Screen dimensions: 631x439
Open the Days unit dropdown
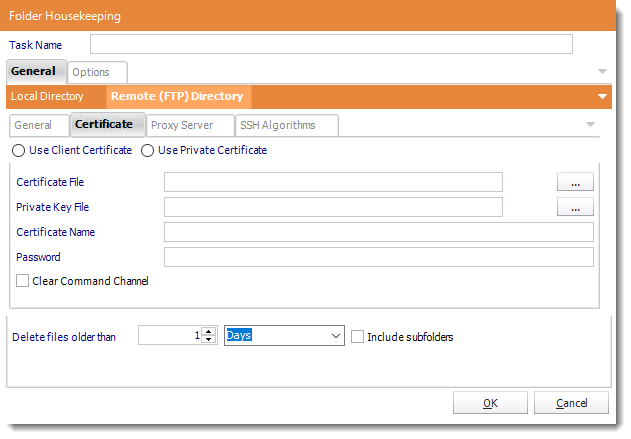tap(284, 336)
